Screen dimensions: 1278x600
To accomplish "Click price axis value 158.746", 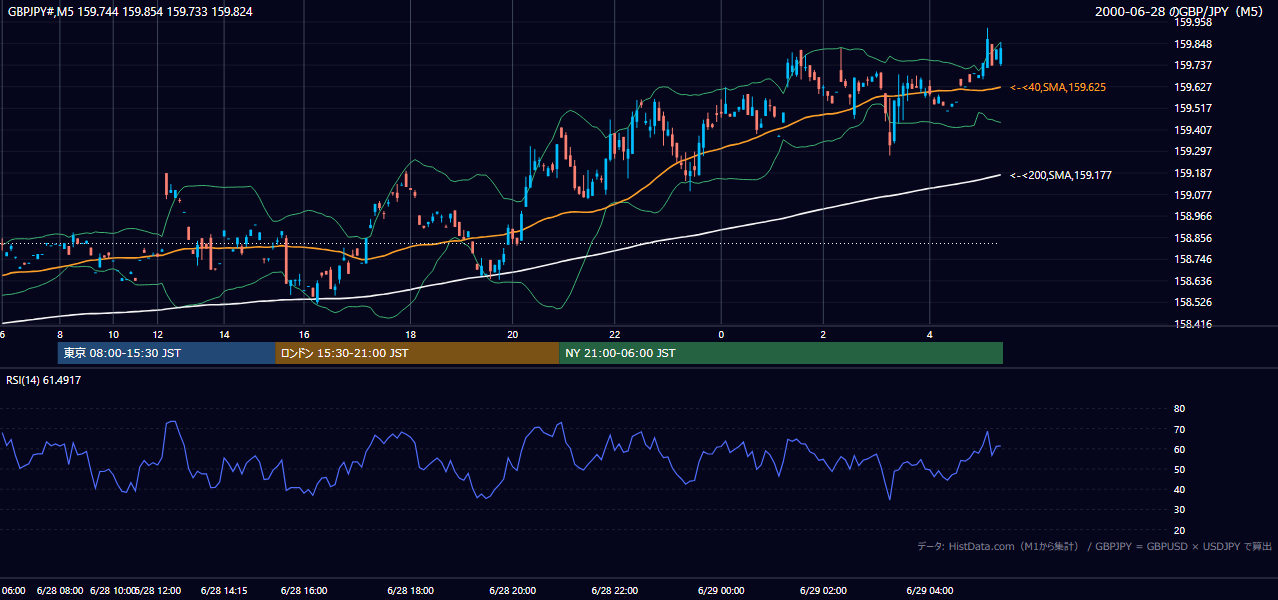I will 1193,259.
